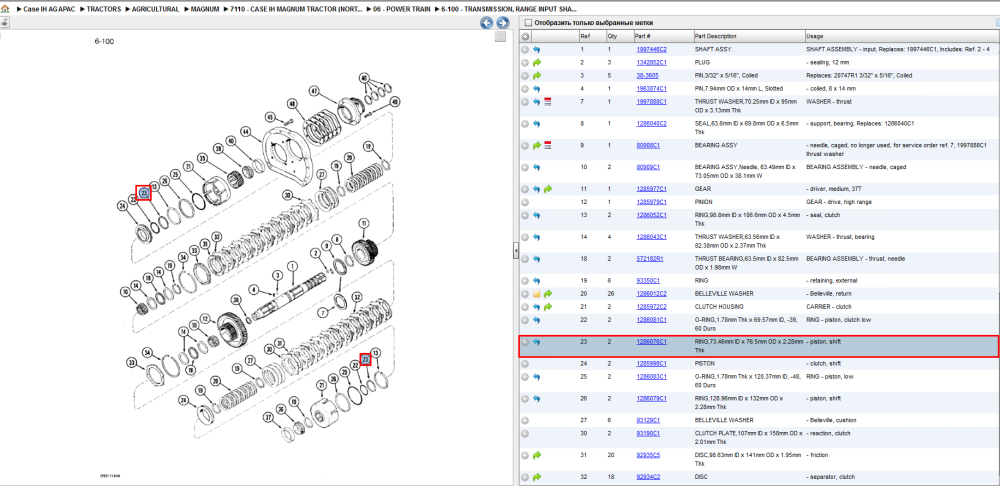Click green arrow on Ref 9 BEARING ASSY row
The image size is (1000, 486).
[x=536, y=145]
